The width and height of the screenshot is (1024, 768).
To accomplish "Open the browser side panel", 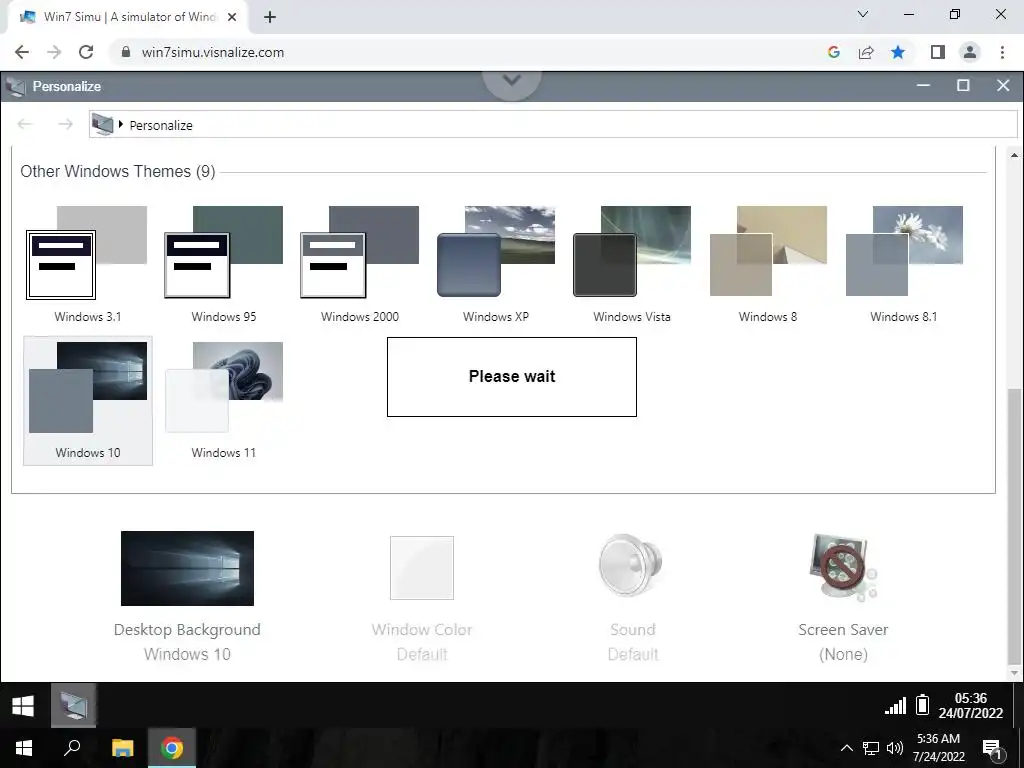I will pyautogui.click(x=938, y=52).
